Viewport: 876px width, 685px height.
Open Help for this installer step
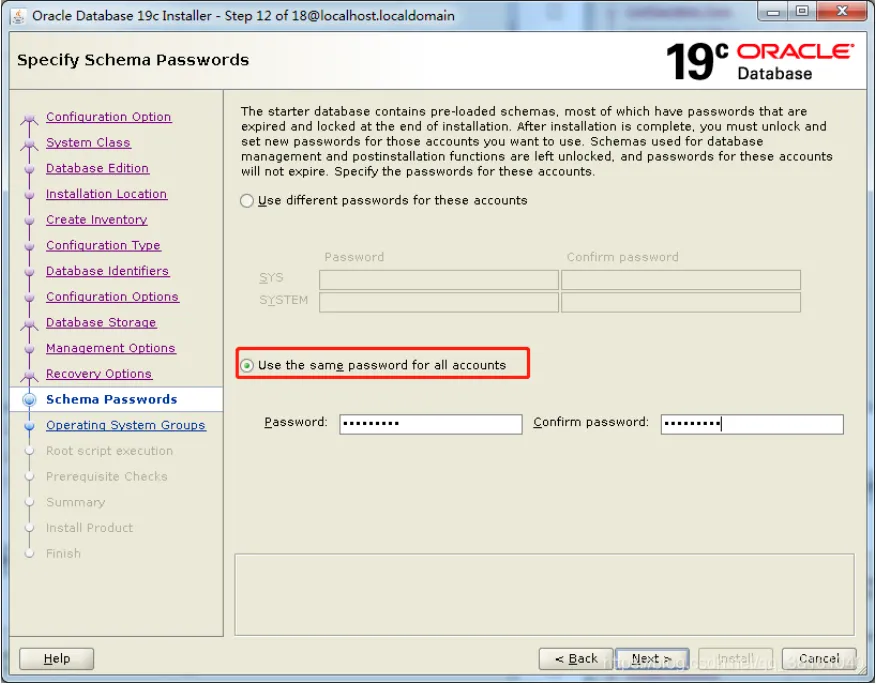pyautogui.click(x=56, y=659)
